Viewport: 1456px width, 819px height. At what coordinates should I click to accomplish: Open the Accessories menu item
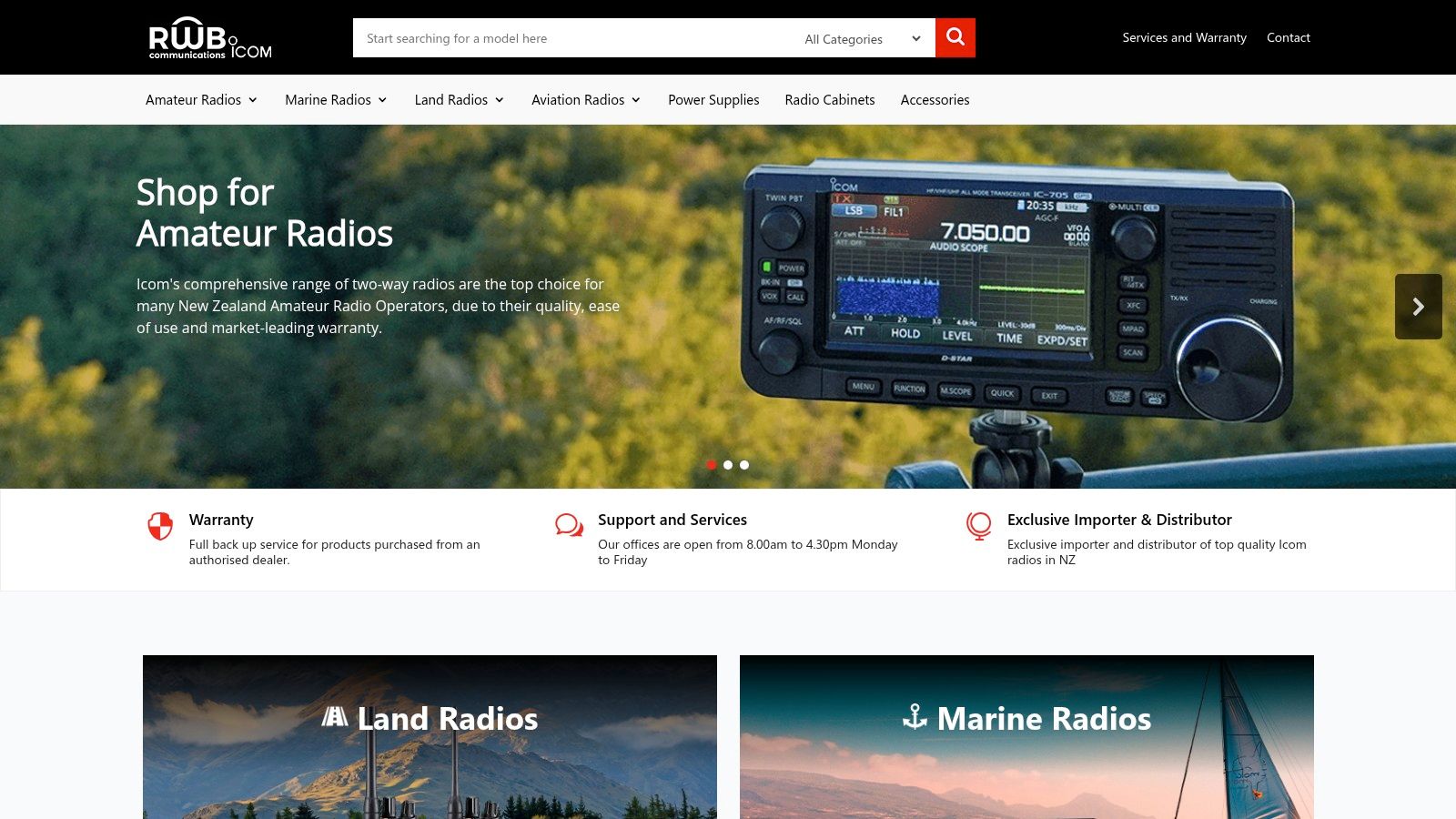coord(935,100)
